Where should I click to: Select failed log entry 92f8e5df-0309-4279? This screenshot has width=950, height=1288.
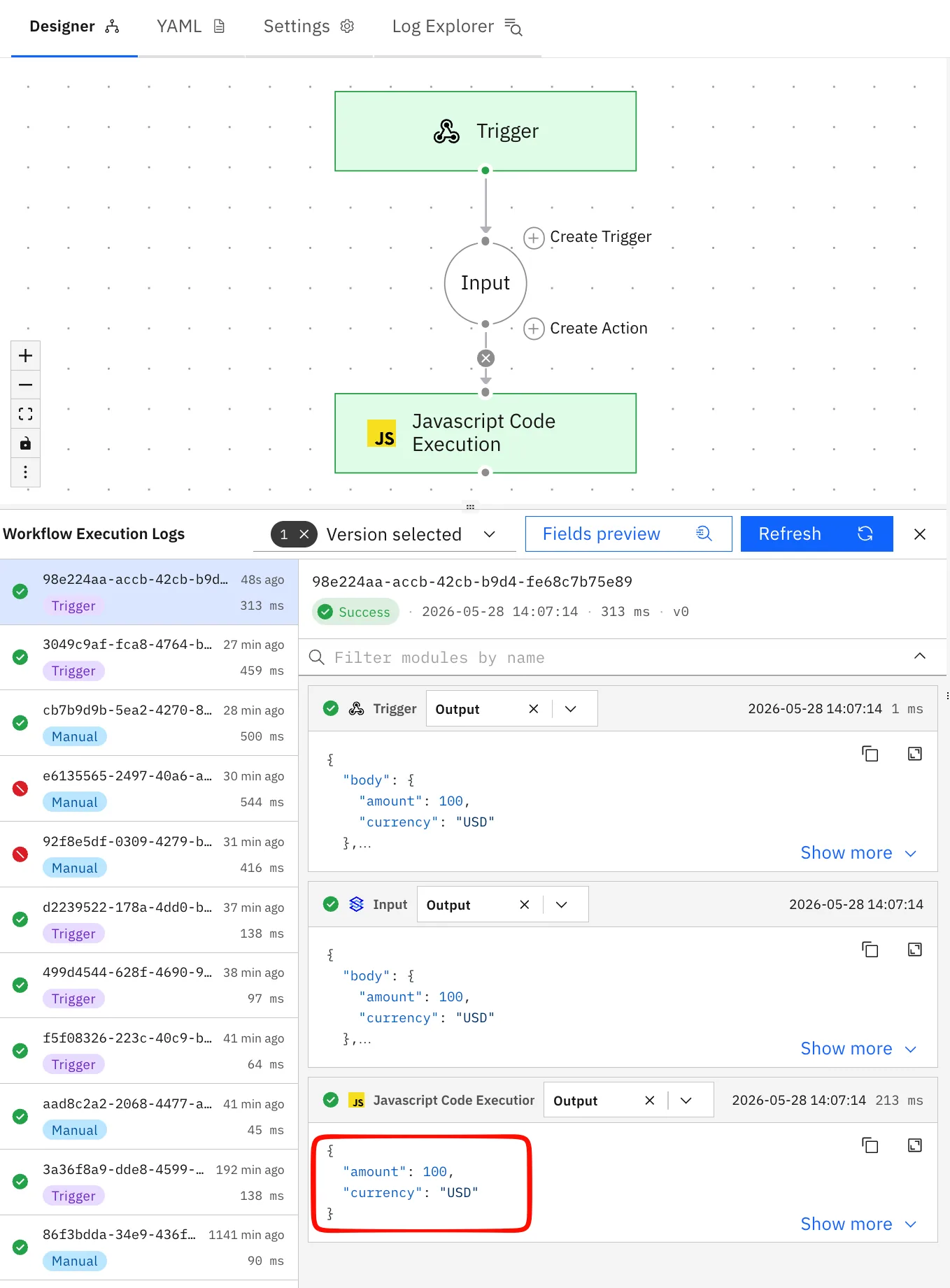tap(149, 854)
